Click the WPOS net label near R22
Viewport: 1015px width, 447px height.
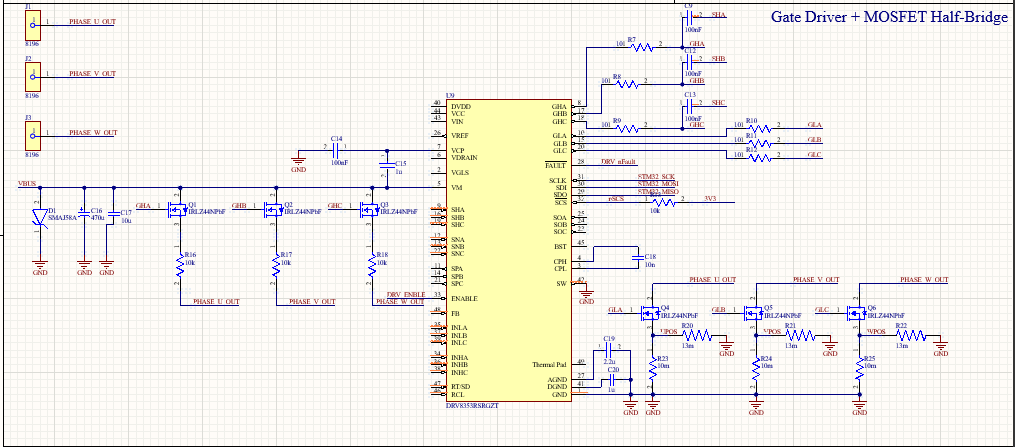click(x=875, y=331)
